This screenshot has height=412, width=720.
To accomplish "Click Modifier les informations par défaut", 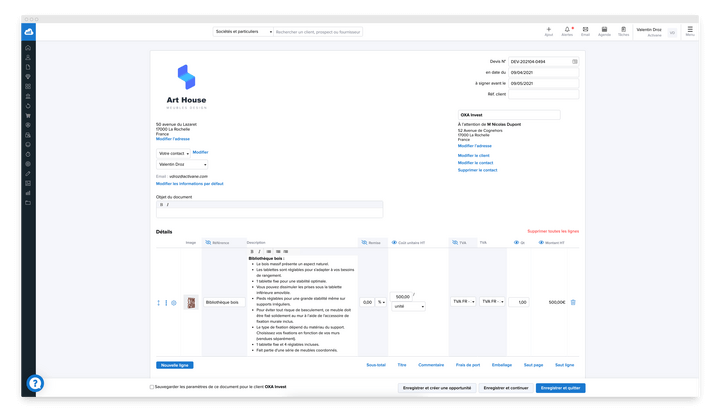I will (190, 184).
